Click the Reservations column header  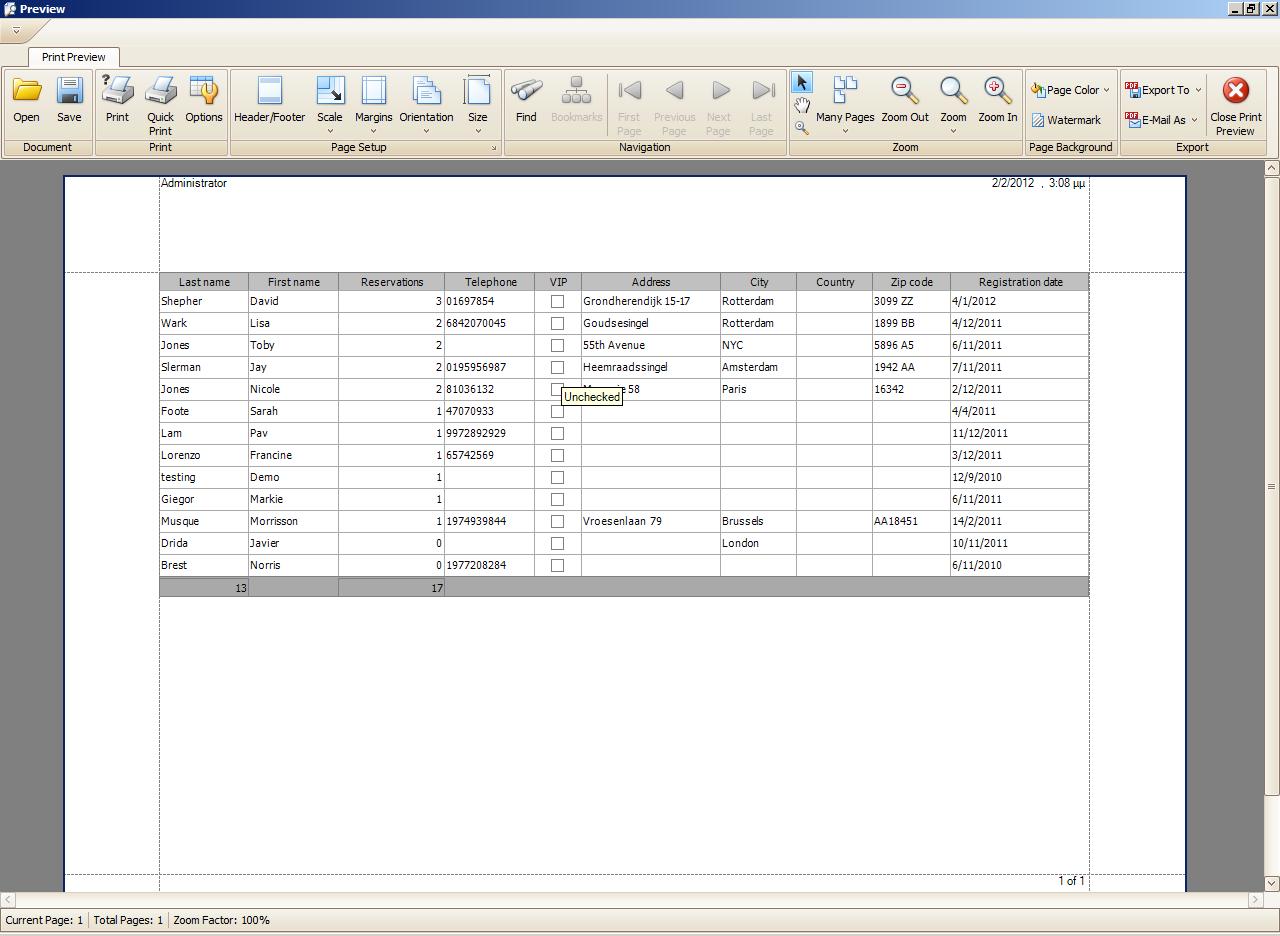pyautogui.click(x=392, y=282)
